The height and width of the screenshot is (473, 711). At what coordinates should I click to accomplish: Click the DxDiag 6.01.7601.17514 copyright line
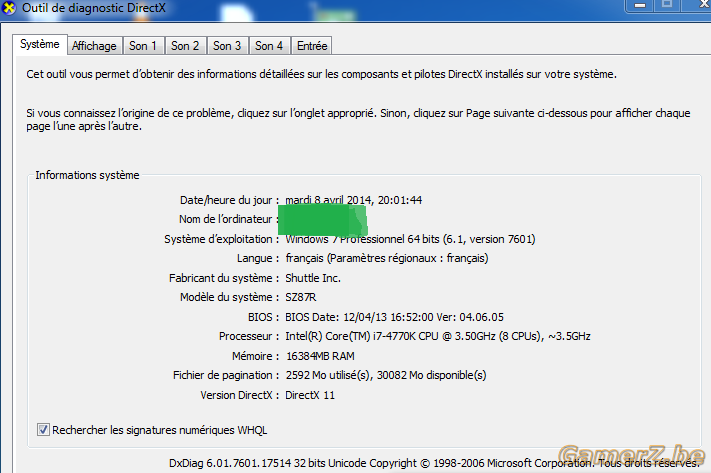coord(434,463)
